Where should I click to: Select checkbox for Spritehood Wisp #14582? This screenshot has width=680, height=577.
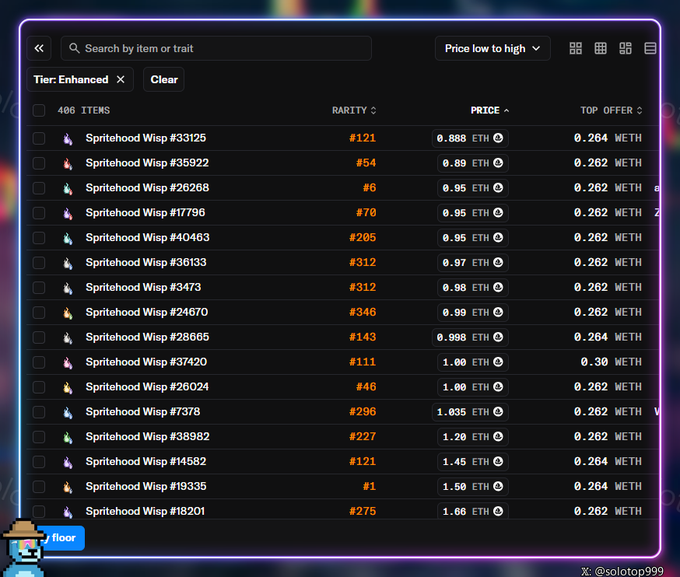pos(39,462)
